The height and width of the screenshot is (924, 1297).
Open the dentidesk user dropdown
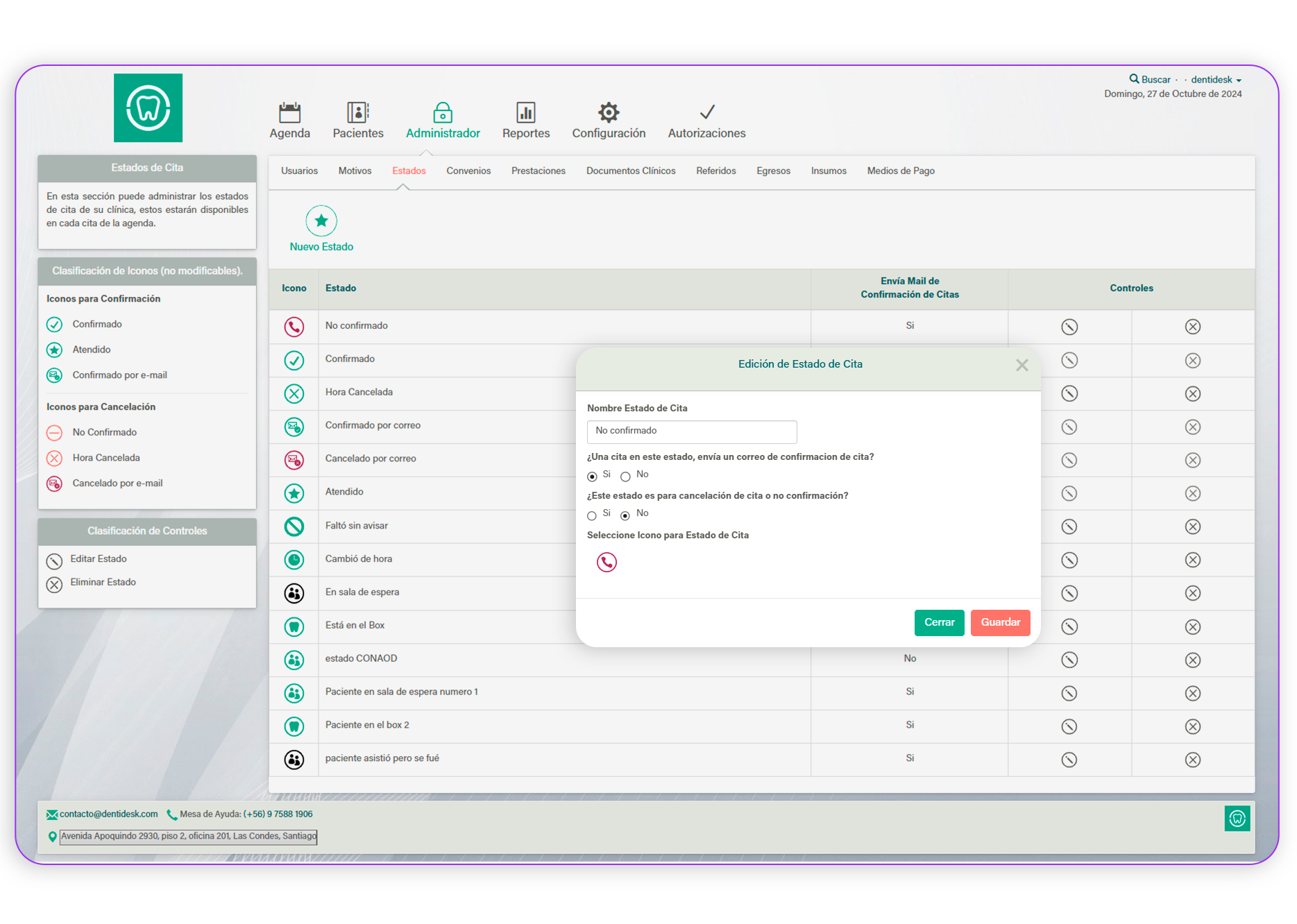pyautogui.click(x=1216, y=80)
